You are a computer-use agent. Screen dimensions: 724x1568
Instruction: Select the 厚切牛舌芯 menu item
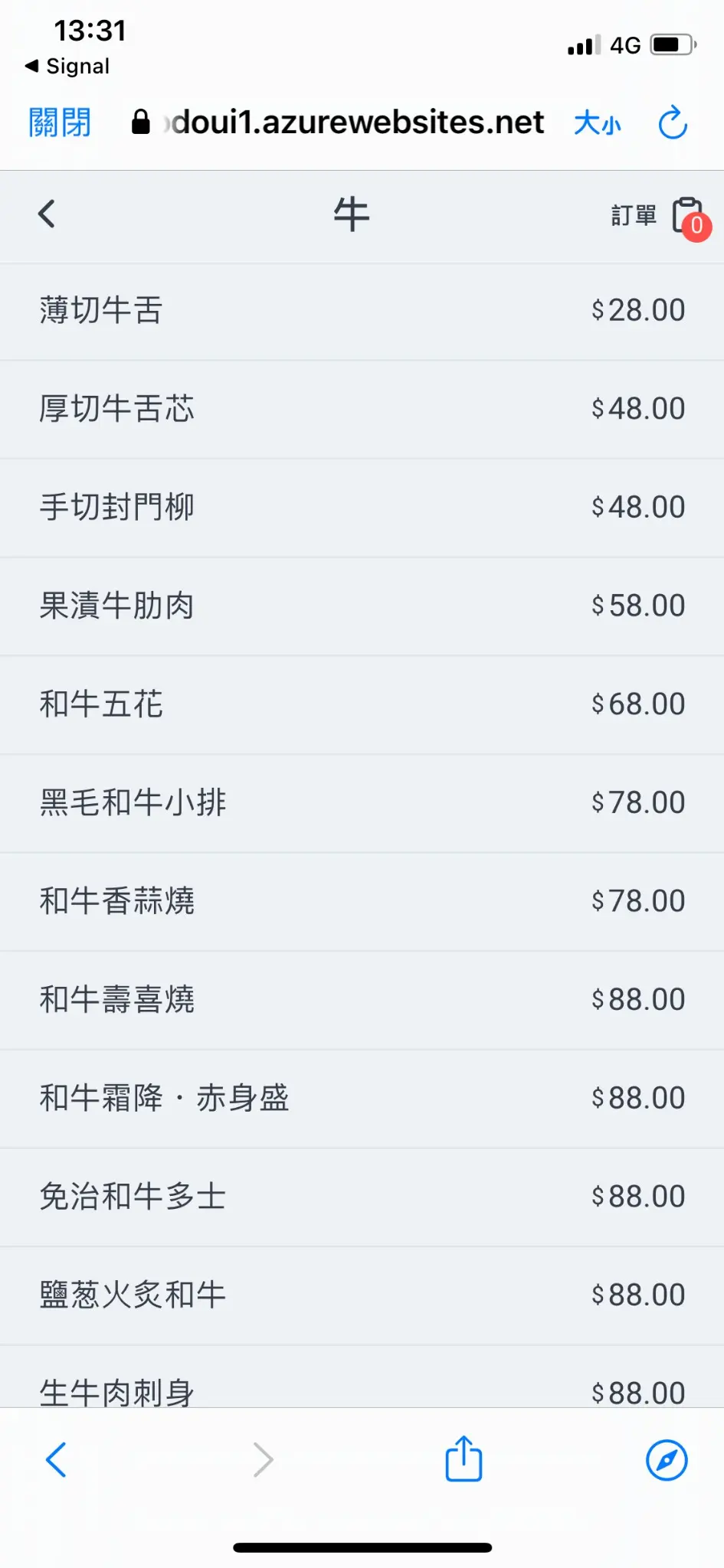coord(362,409)
